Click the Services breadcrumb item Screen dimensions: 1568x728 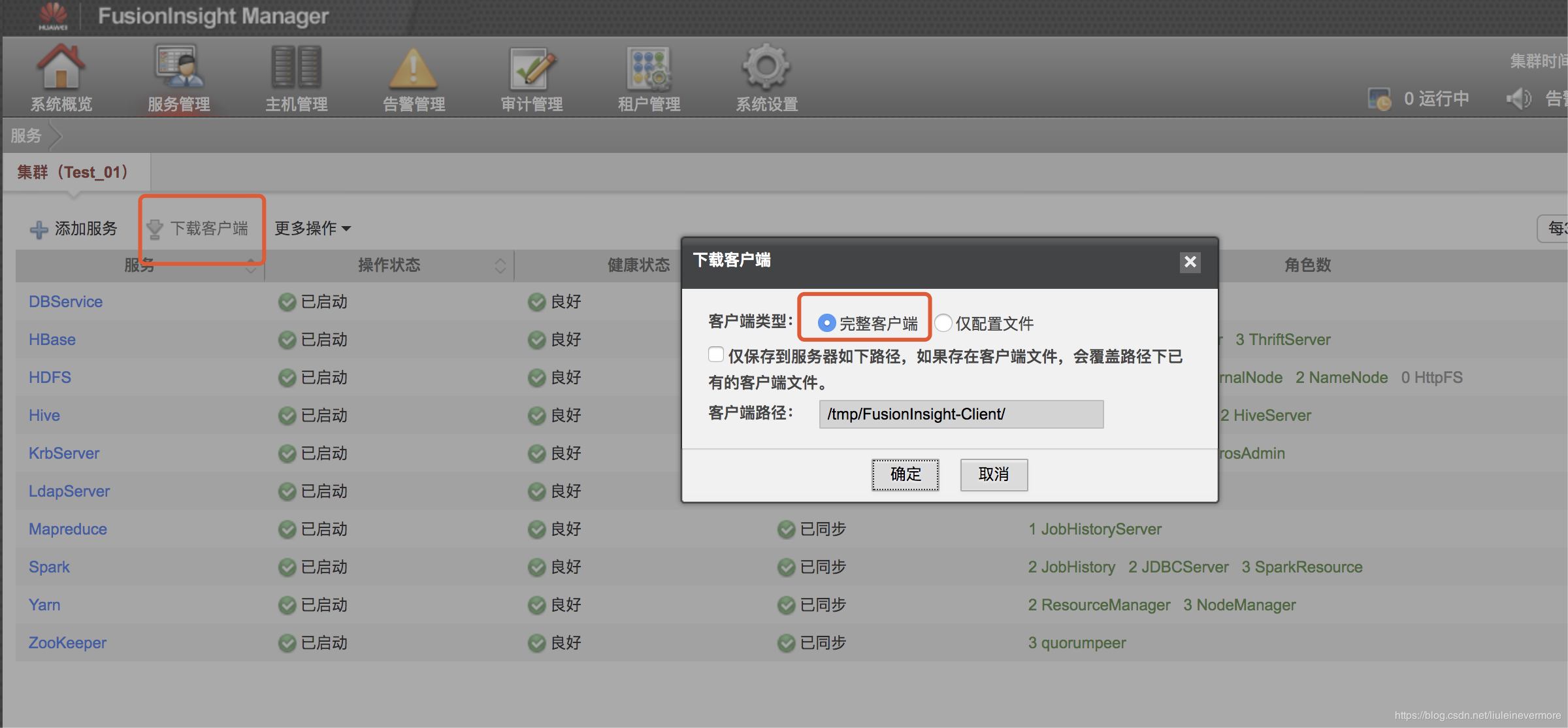[x=26, y=135]
